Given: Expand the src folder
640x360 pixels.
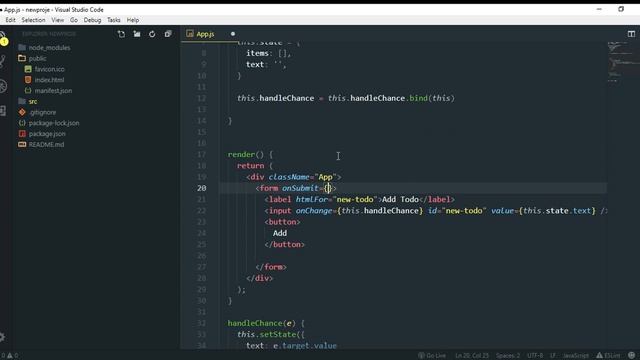Looking at the screenshot, I should [33, 101].
